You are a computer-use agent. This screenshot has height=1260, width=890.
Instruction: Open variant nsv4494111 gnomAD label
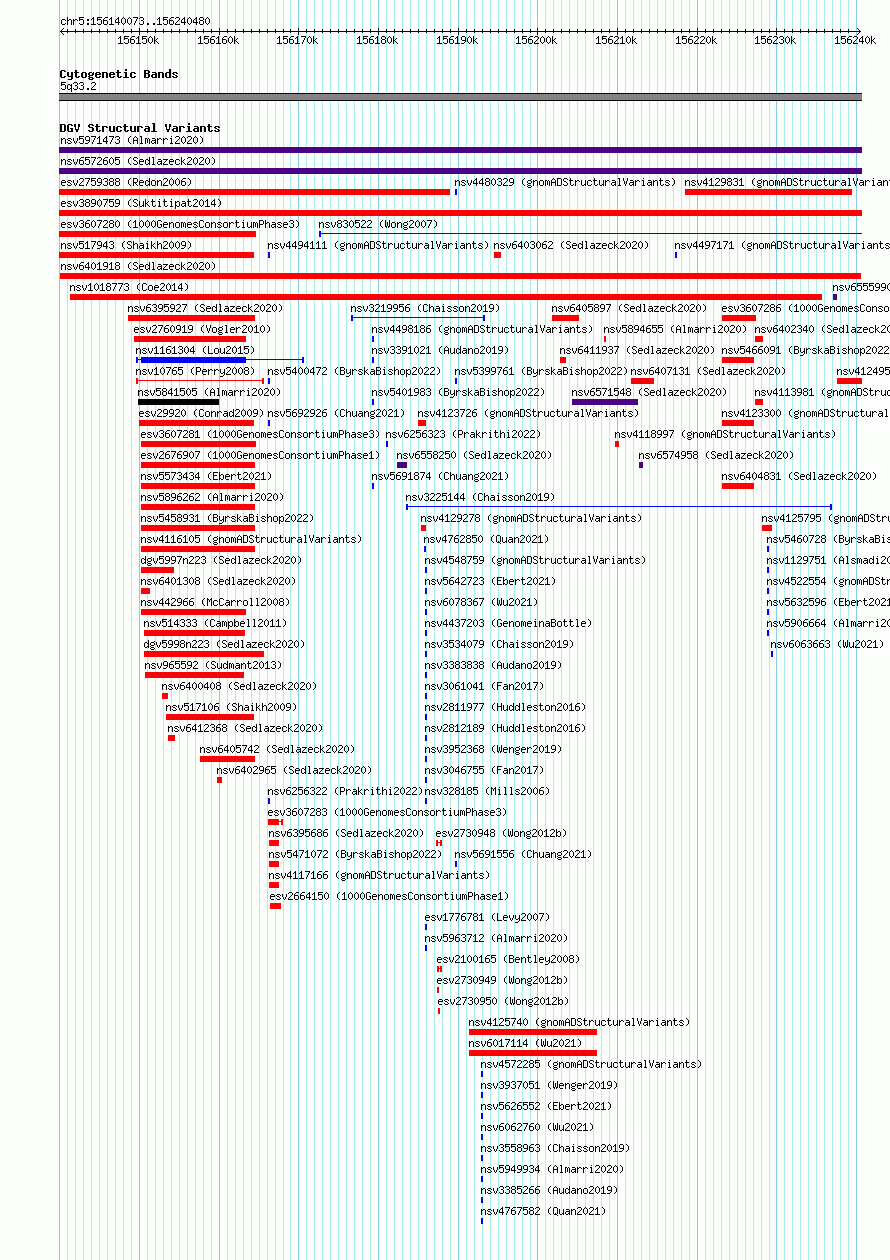click(378, 245)
